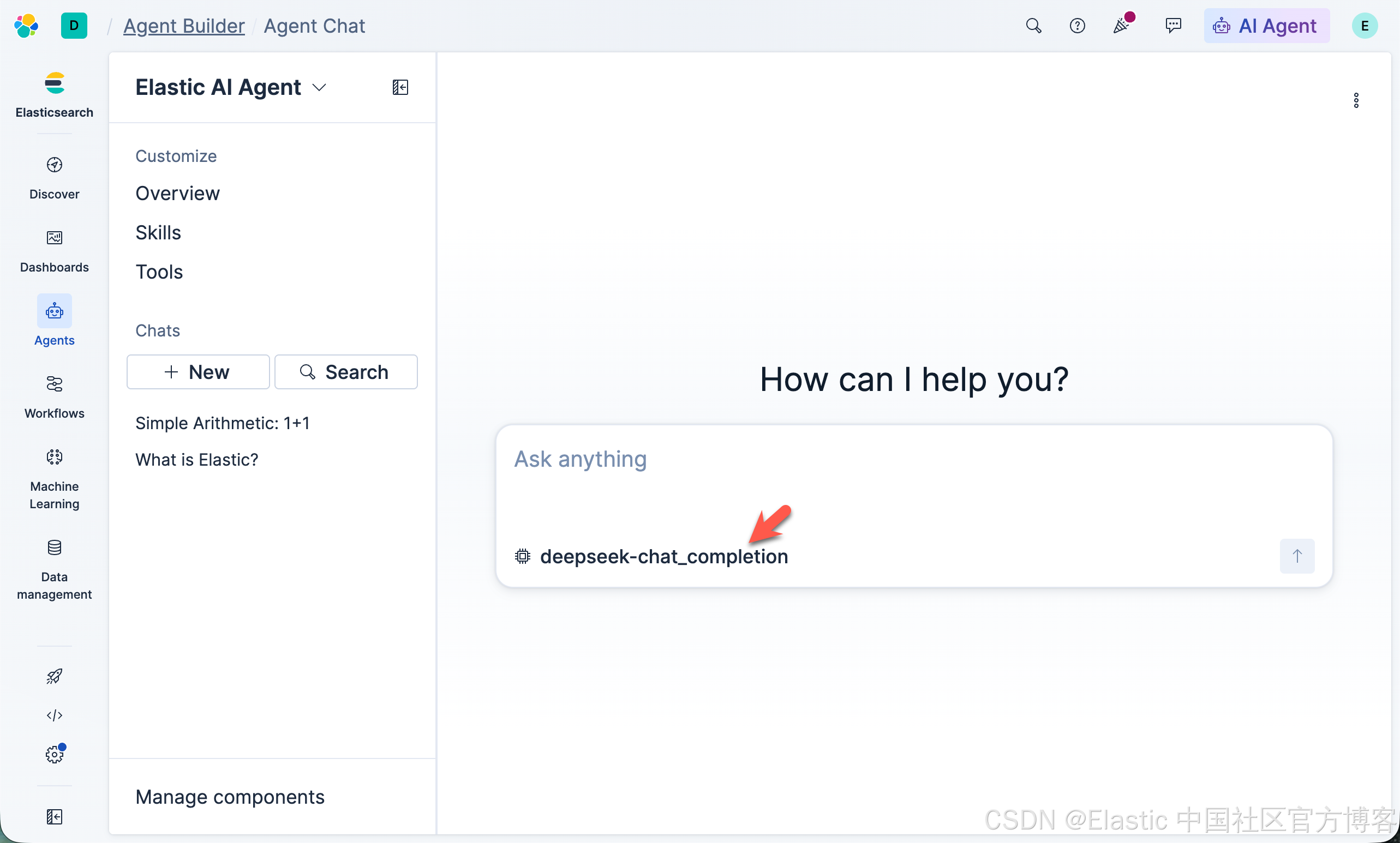Viewport: 1400px width, 843px height.
Task: Open the user E profile avatar
Action: tap(1365, 26)
